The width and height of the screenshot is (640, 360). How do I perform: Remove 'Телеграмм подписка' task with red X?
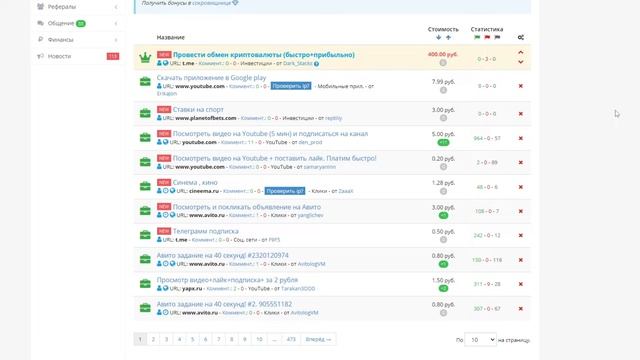point(520,235)
